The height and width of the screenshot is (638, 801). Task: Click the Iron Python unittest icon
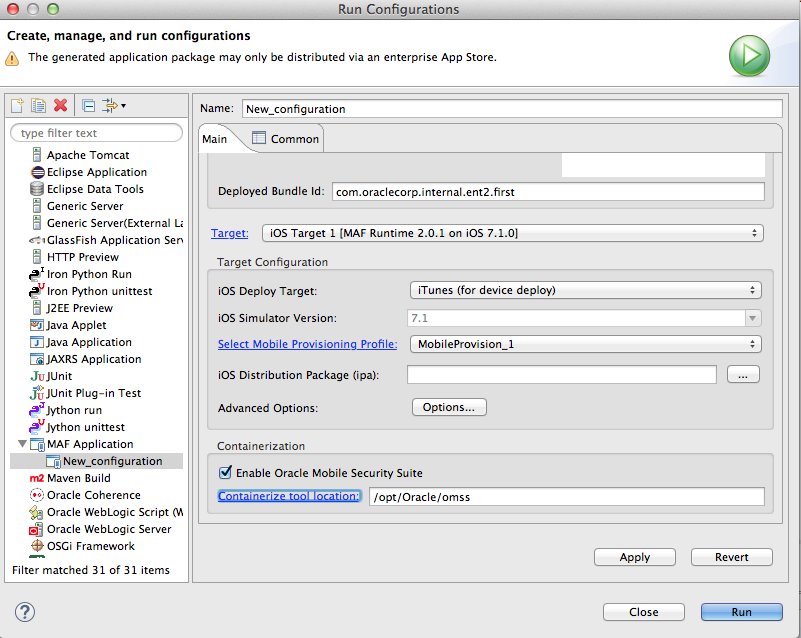(36, 291)
